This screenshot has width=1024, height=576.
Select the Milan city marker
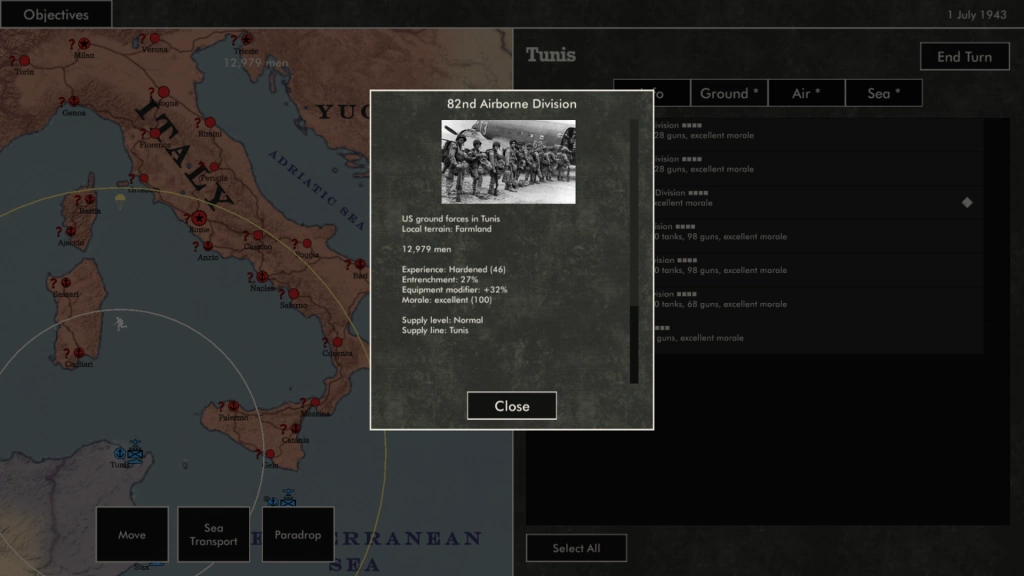click(x=84, y=44)
